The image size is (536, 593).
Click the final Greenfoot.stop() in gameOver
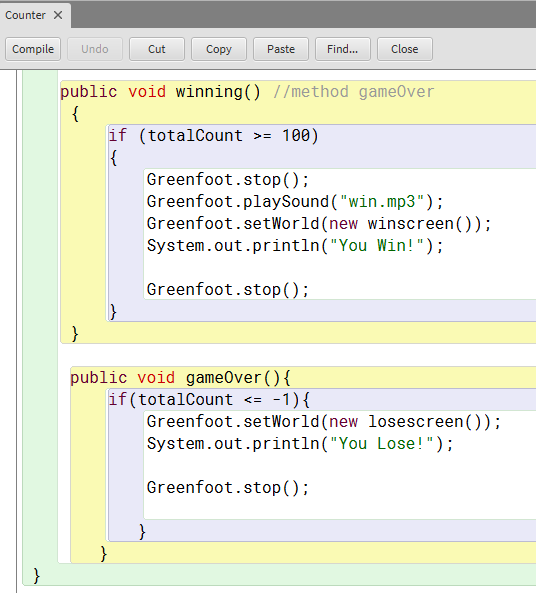(228, 487)
